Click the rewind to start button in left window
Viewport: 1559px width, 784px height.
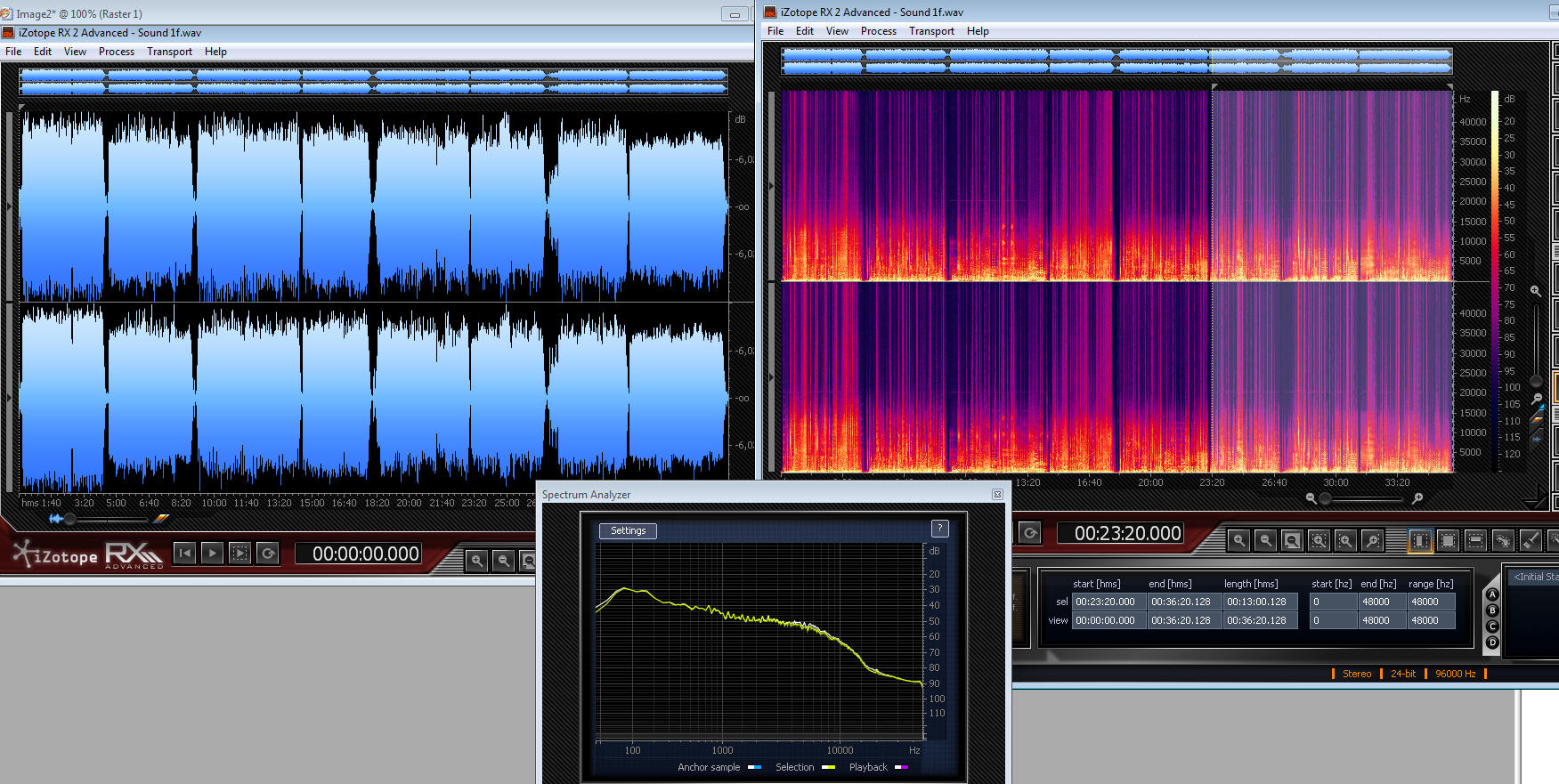pos(184,554)
